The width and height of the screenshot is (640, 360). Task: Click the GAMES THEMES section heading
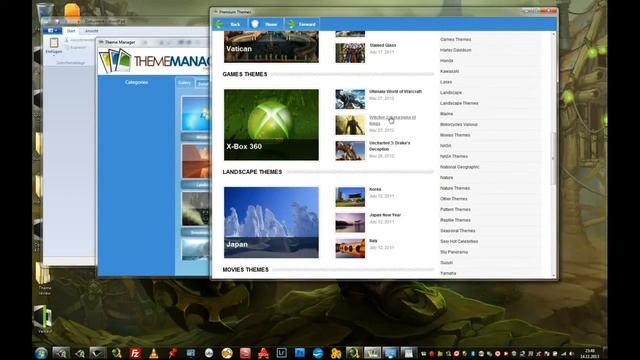[245, 74]
